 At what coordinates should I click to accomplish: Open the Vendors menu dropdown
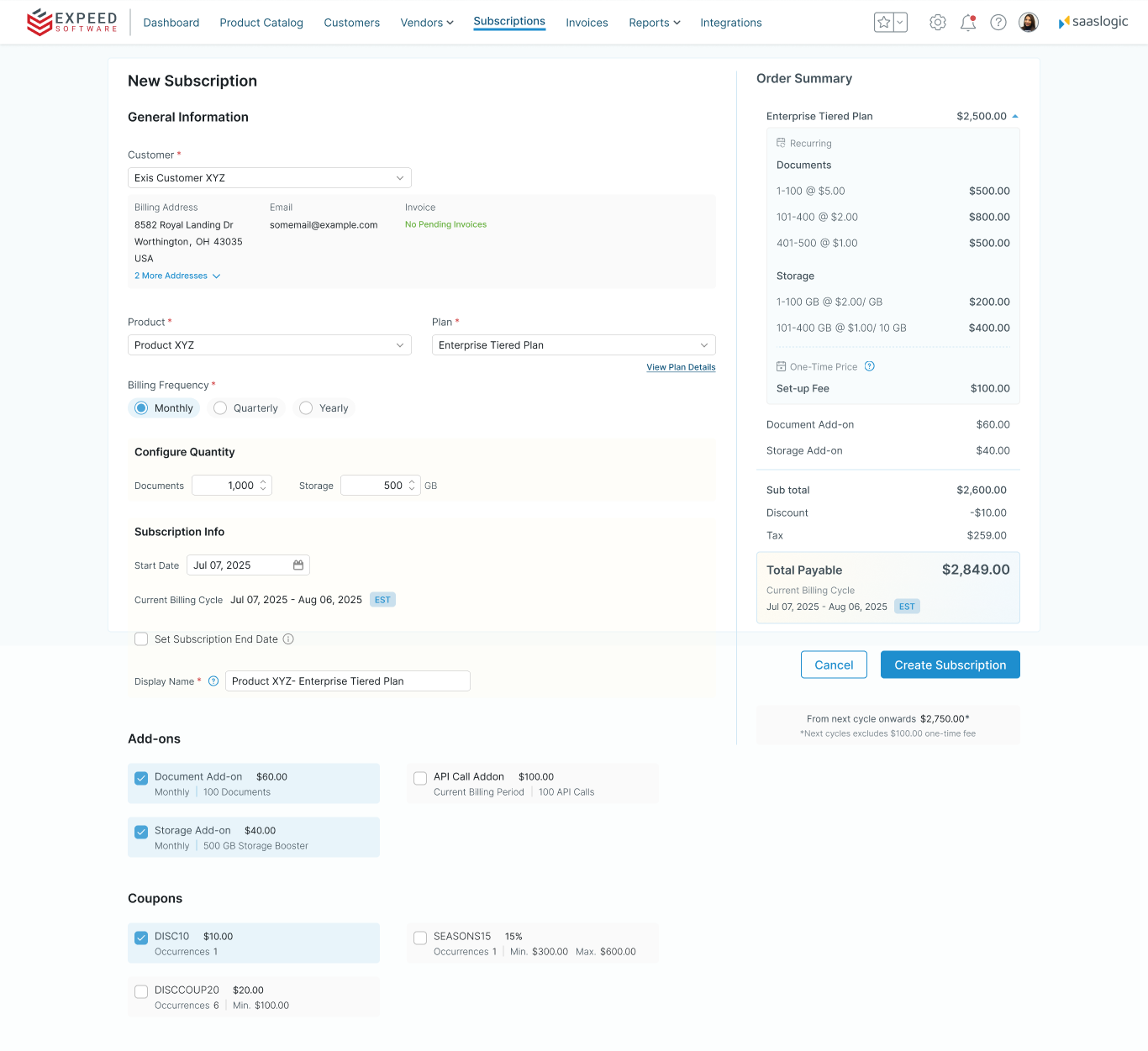[x=427, y=23]
